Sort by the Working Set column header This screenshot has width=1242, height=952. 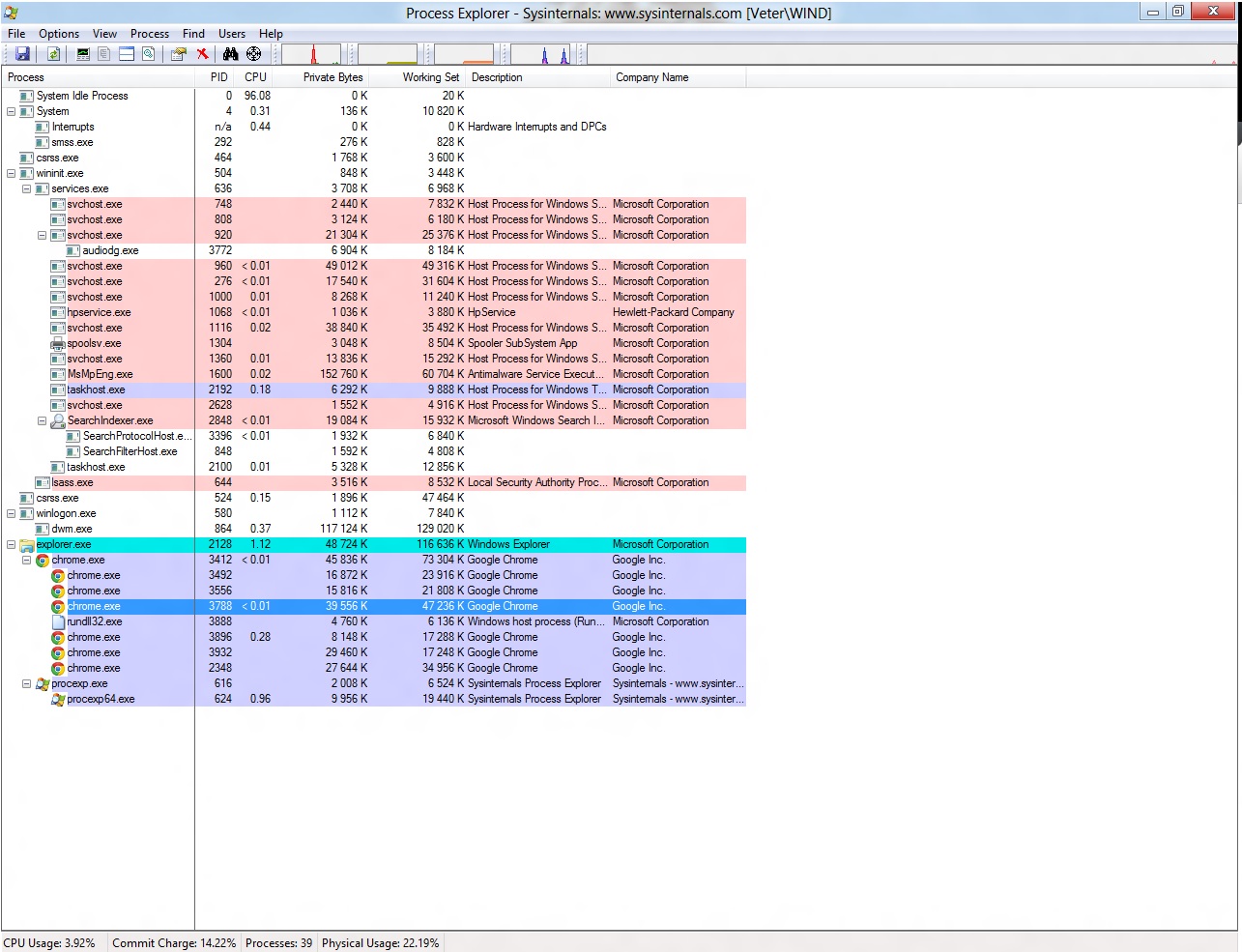click(418, 77)
